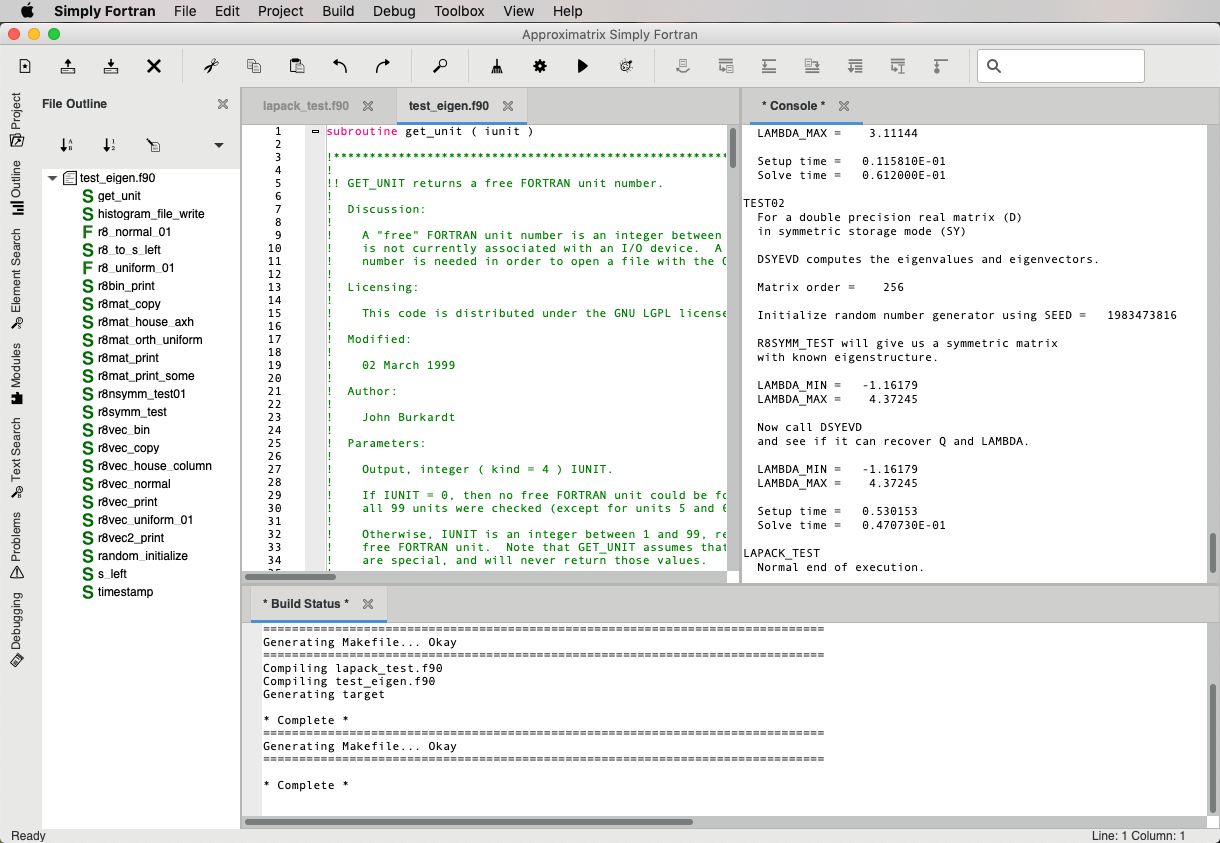The image size is (1220, 843).
Task: Open the Element Search side tab
Action: click(16, 279)
